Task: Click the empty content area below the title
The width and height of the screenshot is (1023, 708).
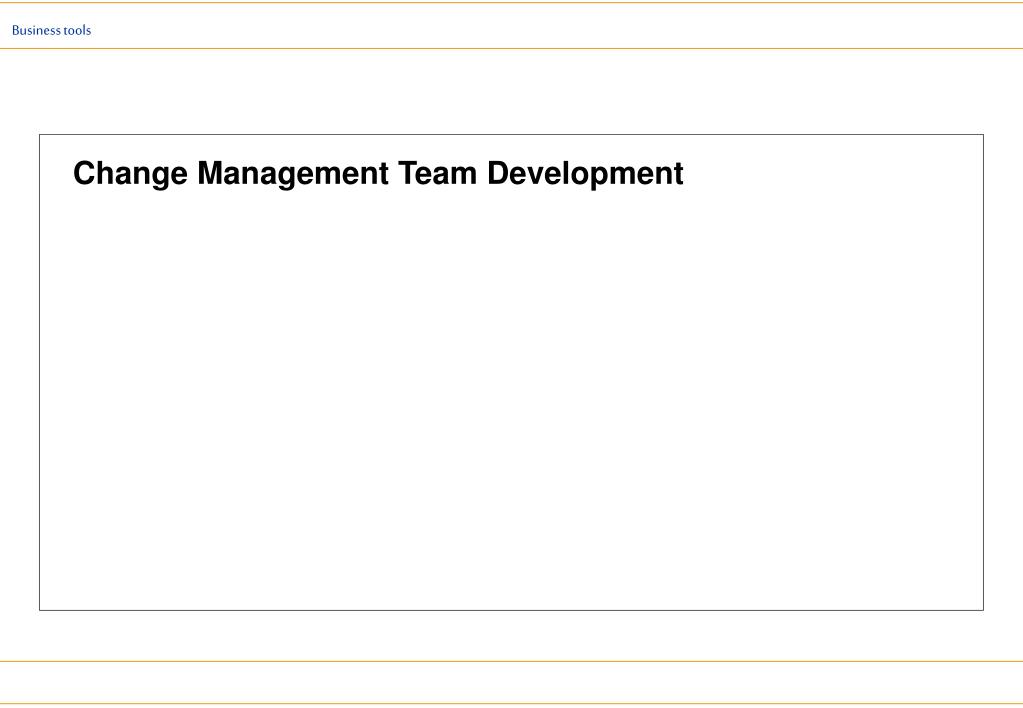Action: 511,400
